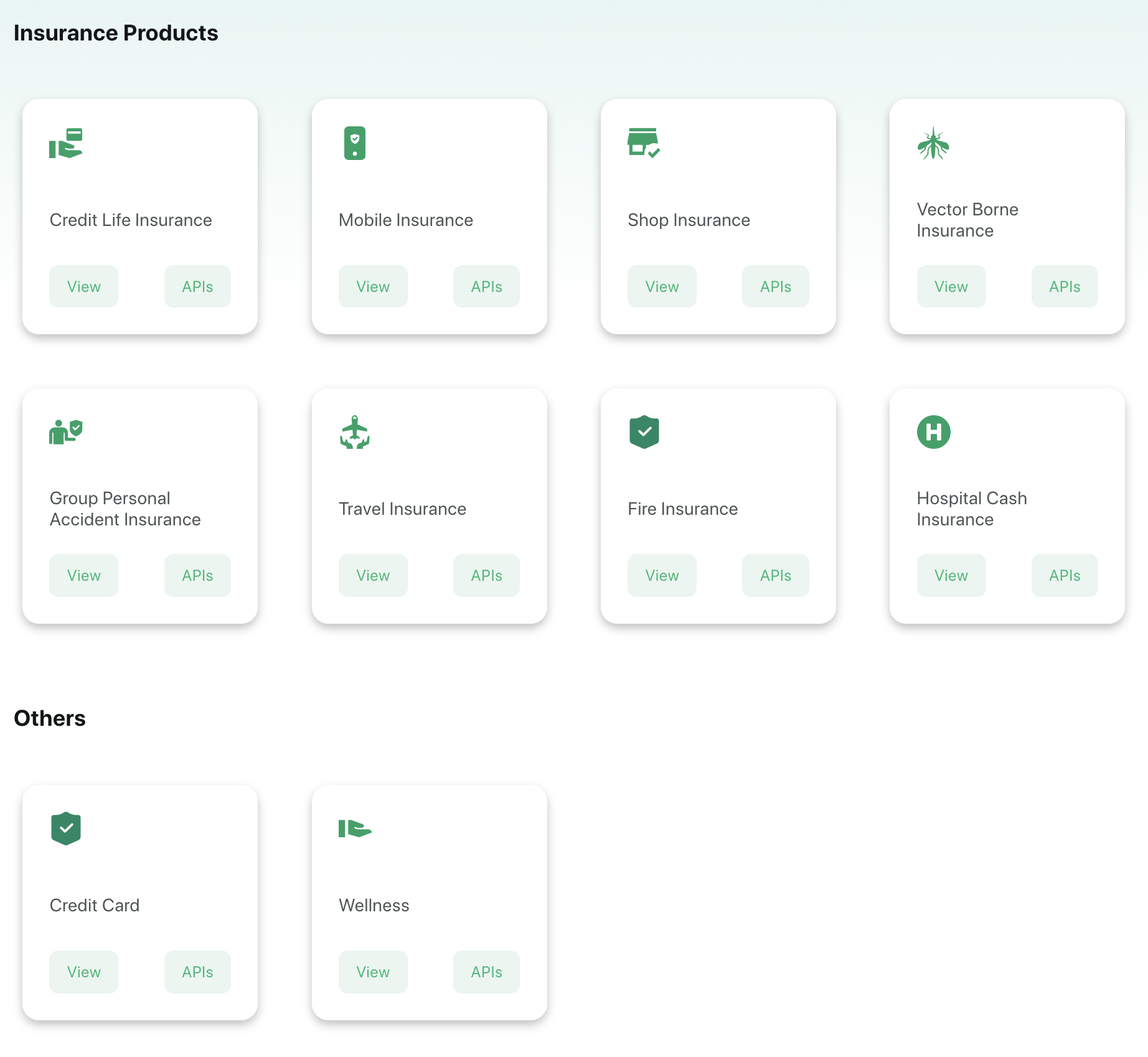Click the Credit Life Insurance hand-card icon

pos(66,143)
